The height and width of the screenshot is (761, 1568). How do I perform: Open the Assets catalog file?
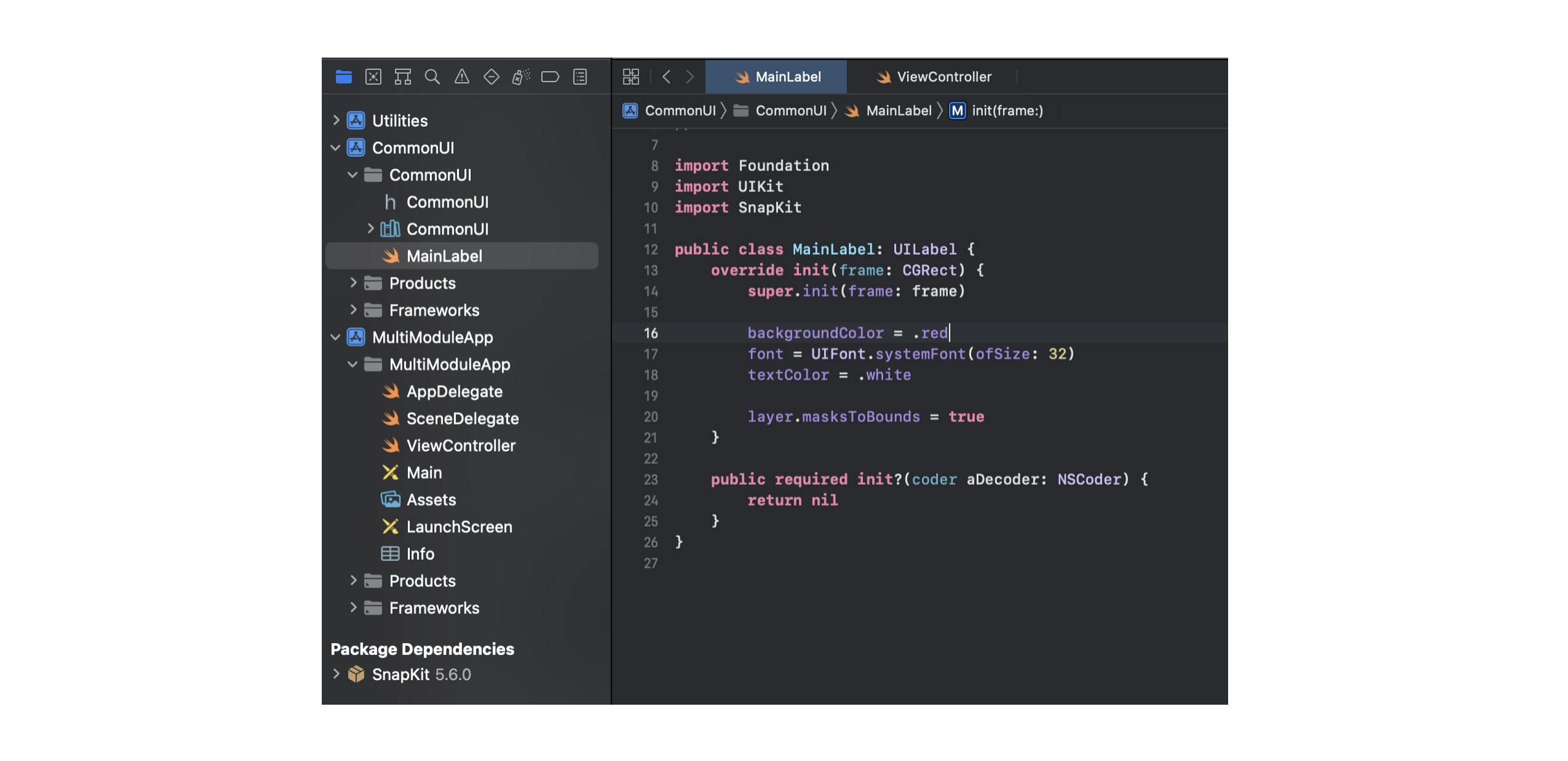click(430, 500)
